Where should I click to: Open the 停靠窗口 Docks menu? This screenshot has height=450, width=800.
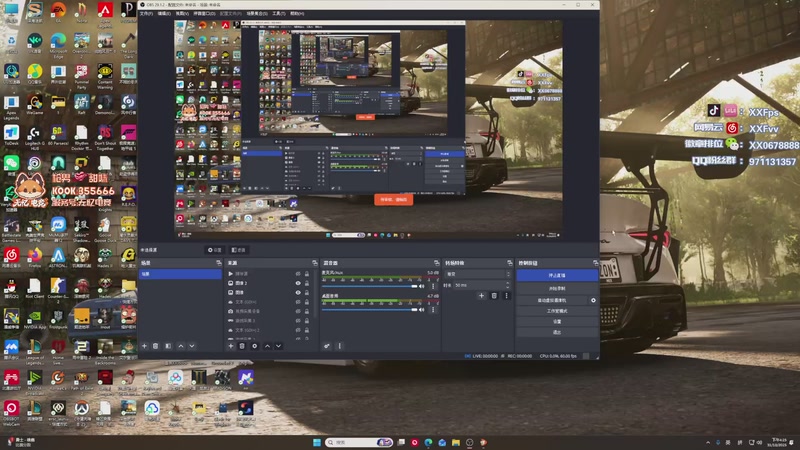(204, 13)
